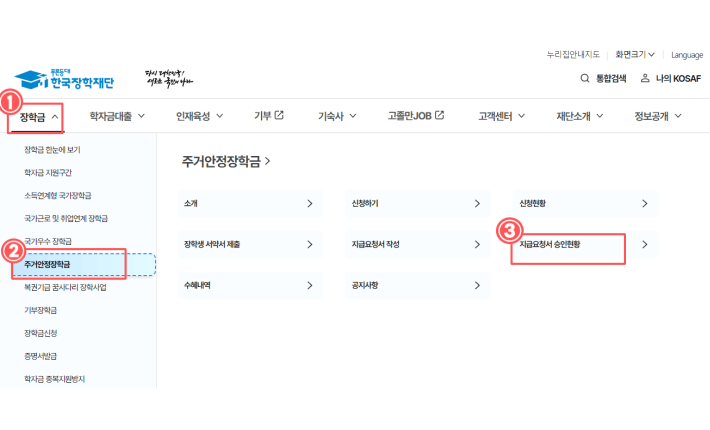Click the handwritten slogan image near logo
Image resolution: width=710 pixels, height=430 pixels.
[168, 79]
